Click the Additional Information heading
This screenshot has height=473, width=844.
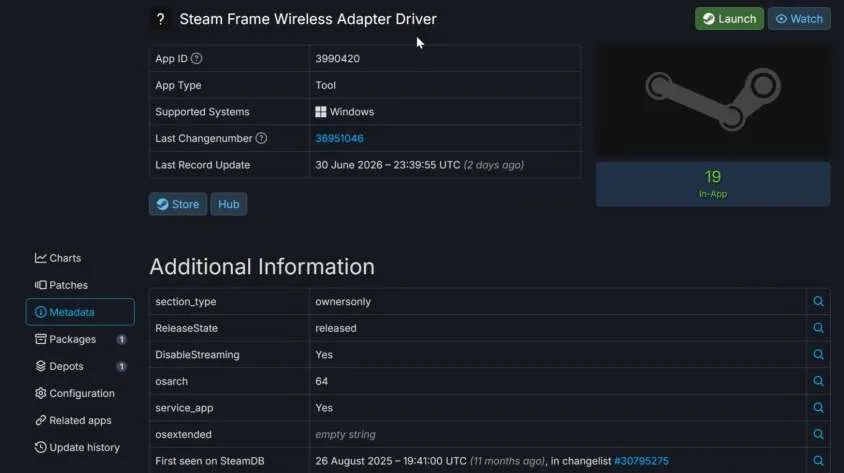click(x=262, y=266)
